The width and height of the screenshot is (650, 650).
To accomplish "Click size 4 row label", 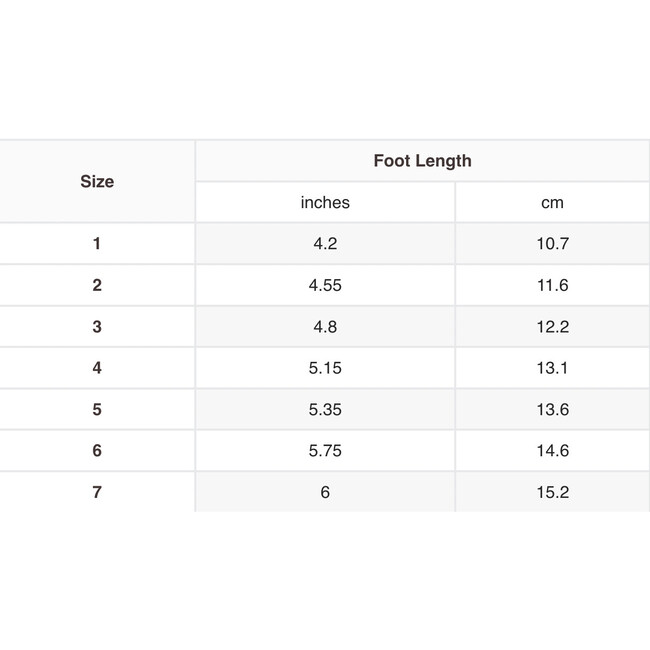I will (x=97, y=368).
